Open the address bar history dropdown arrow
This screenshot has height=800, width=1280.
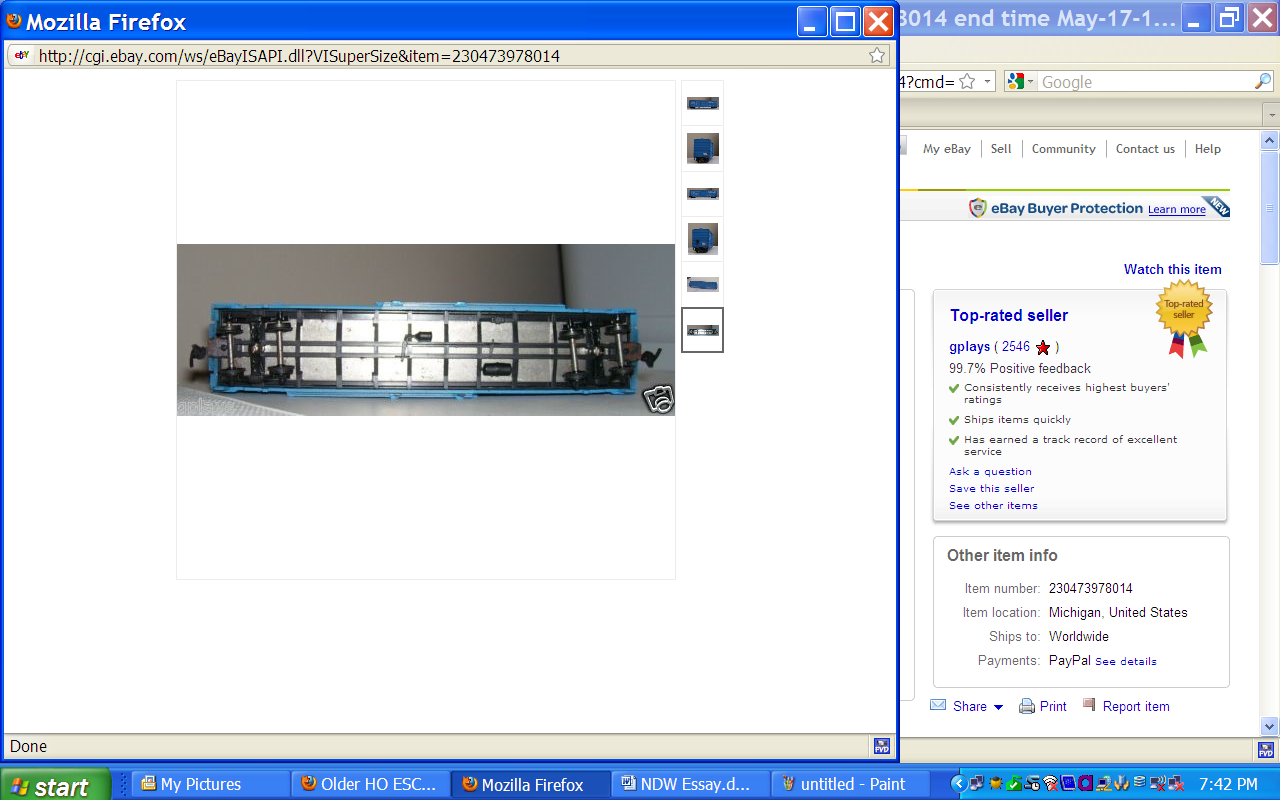pos(988,82)
